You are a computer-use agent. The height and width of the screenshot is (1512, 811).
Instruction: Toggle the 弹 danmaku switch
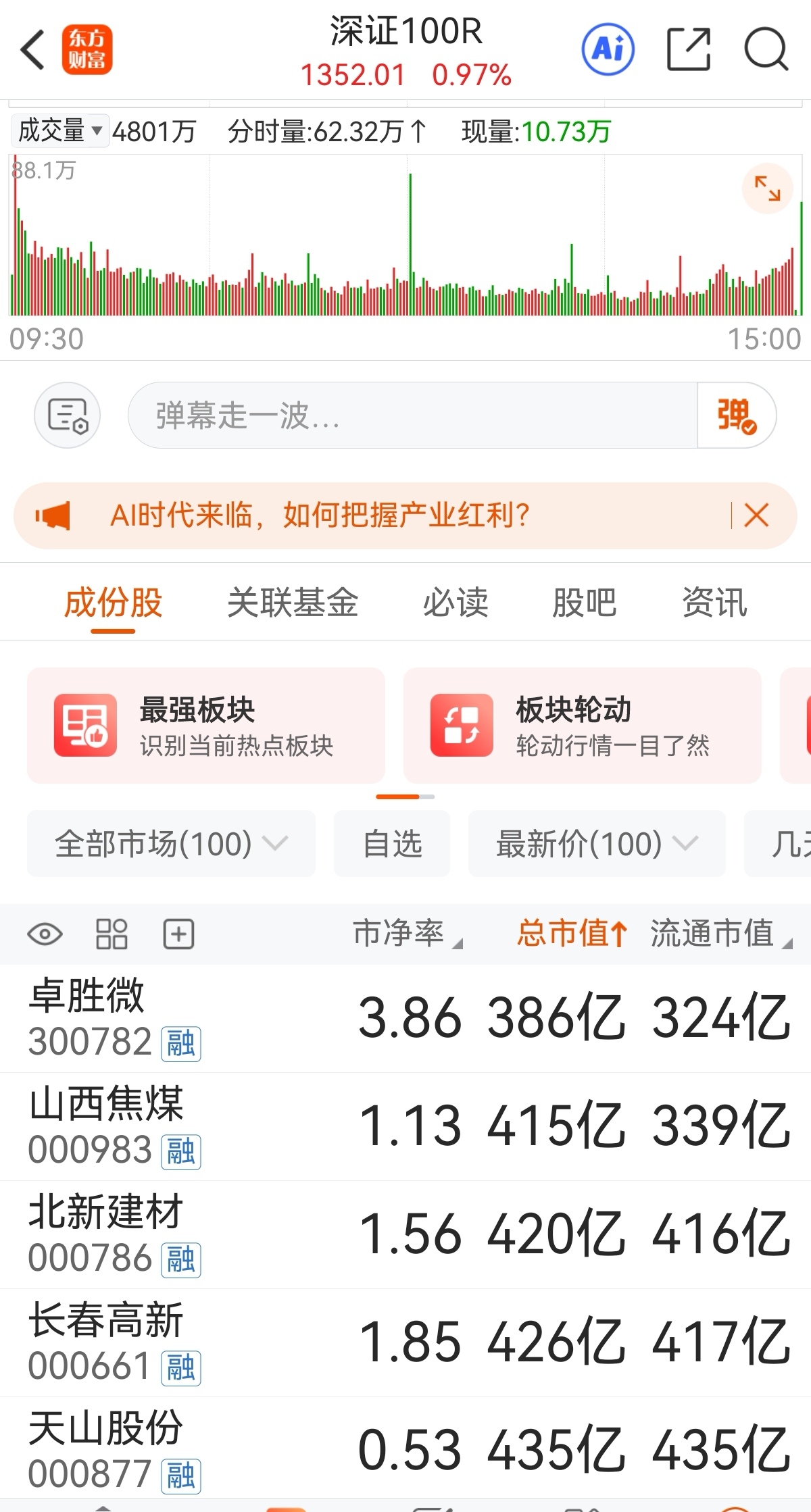click(736, 415)
